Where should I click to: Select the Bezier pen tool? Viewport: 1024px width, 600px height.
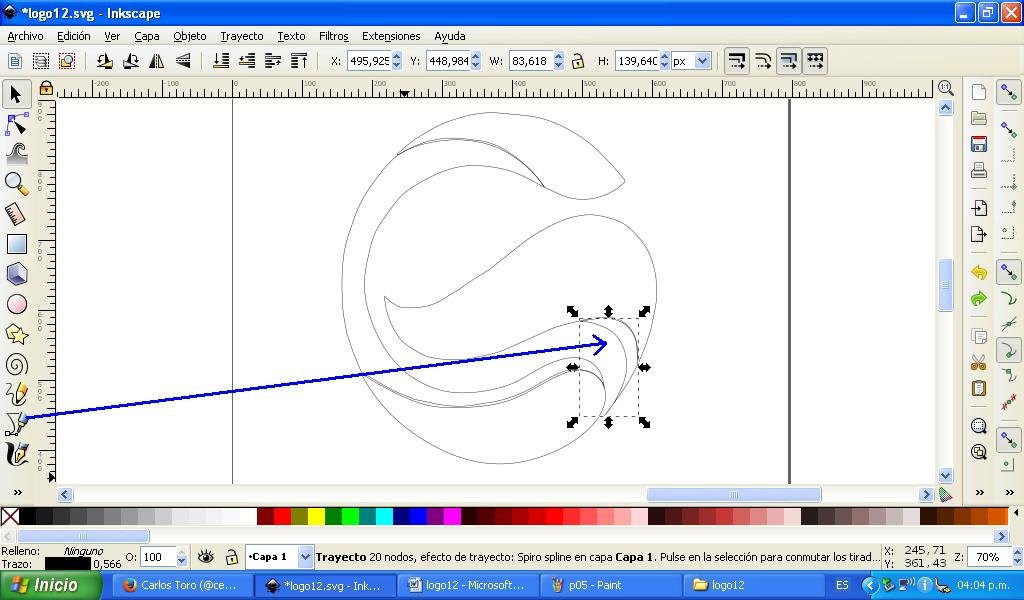coord(16,424)
